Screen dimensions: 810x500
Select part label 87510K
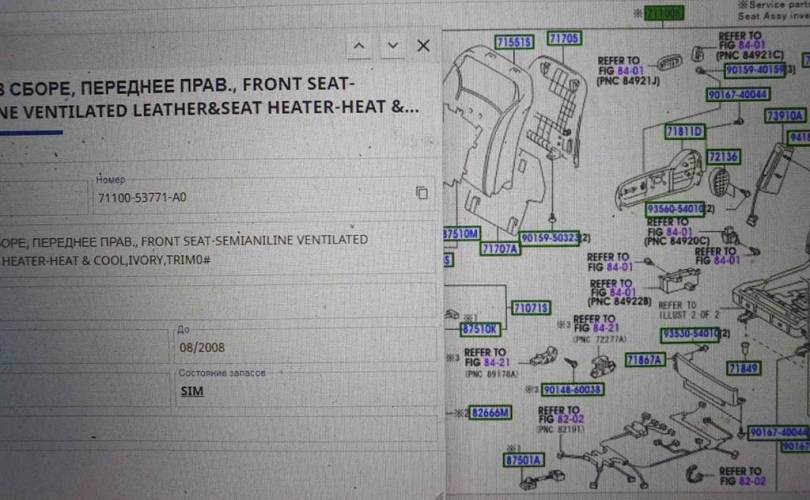pos(480,328)
